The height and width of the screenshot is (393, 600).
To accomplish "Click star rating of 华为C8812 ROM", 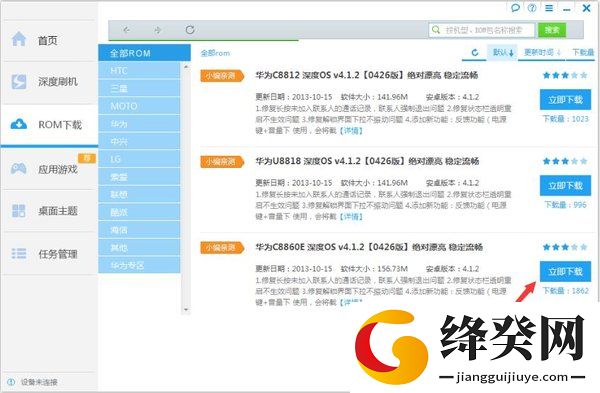I will (x=565, y=75).
